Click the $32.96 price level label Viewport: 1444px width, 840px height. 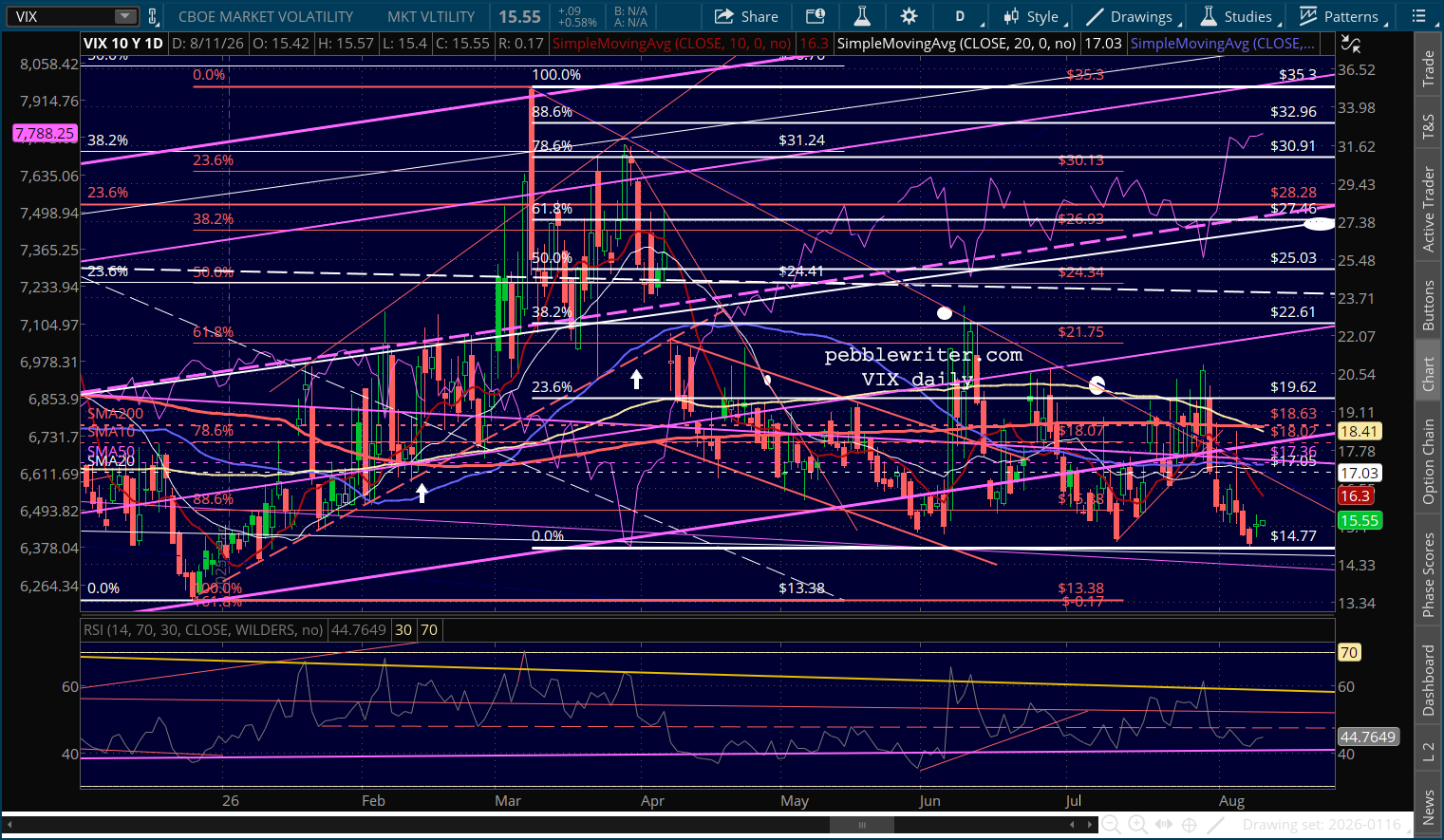coord(1293,112)
